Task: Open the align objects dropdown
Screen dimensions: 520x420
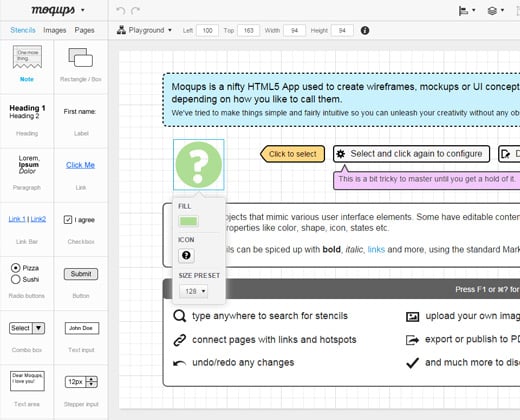Action: click(467, 11)
